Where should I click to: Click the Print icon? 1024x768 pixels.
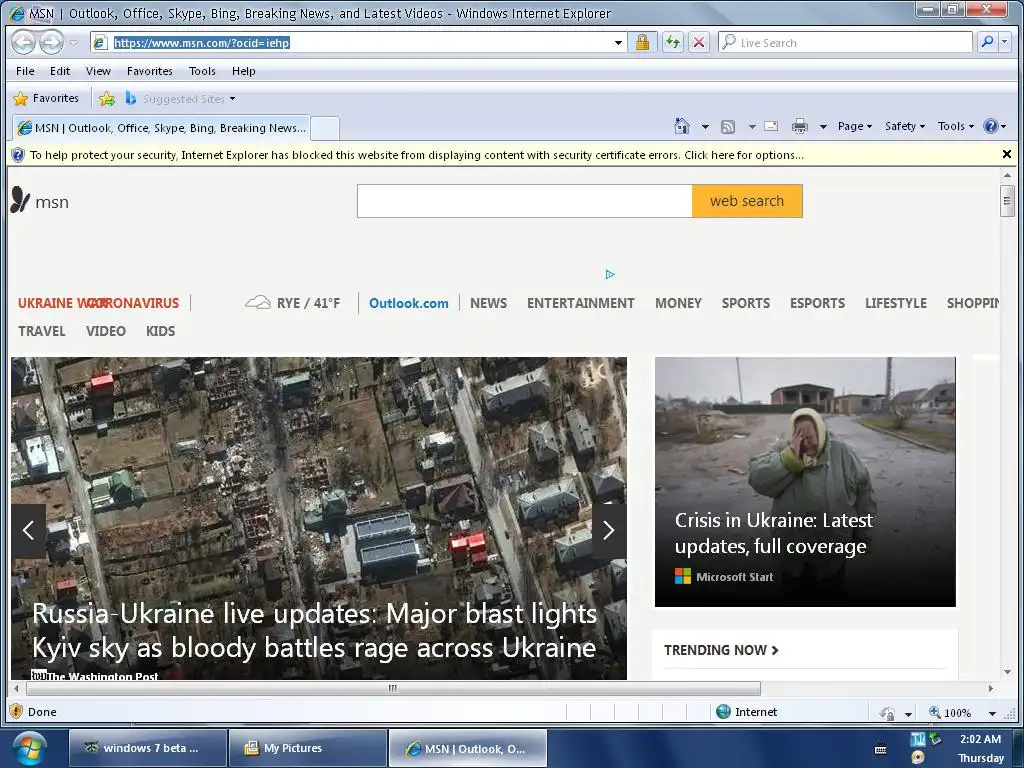point(799,127)
